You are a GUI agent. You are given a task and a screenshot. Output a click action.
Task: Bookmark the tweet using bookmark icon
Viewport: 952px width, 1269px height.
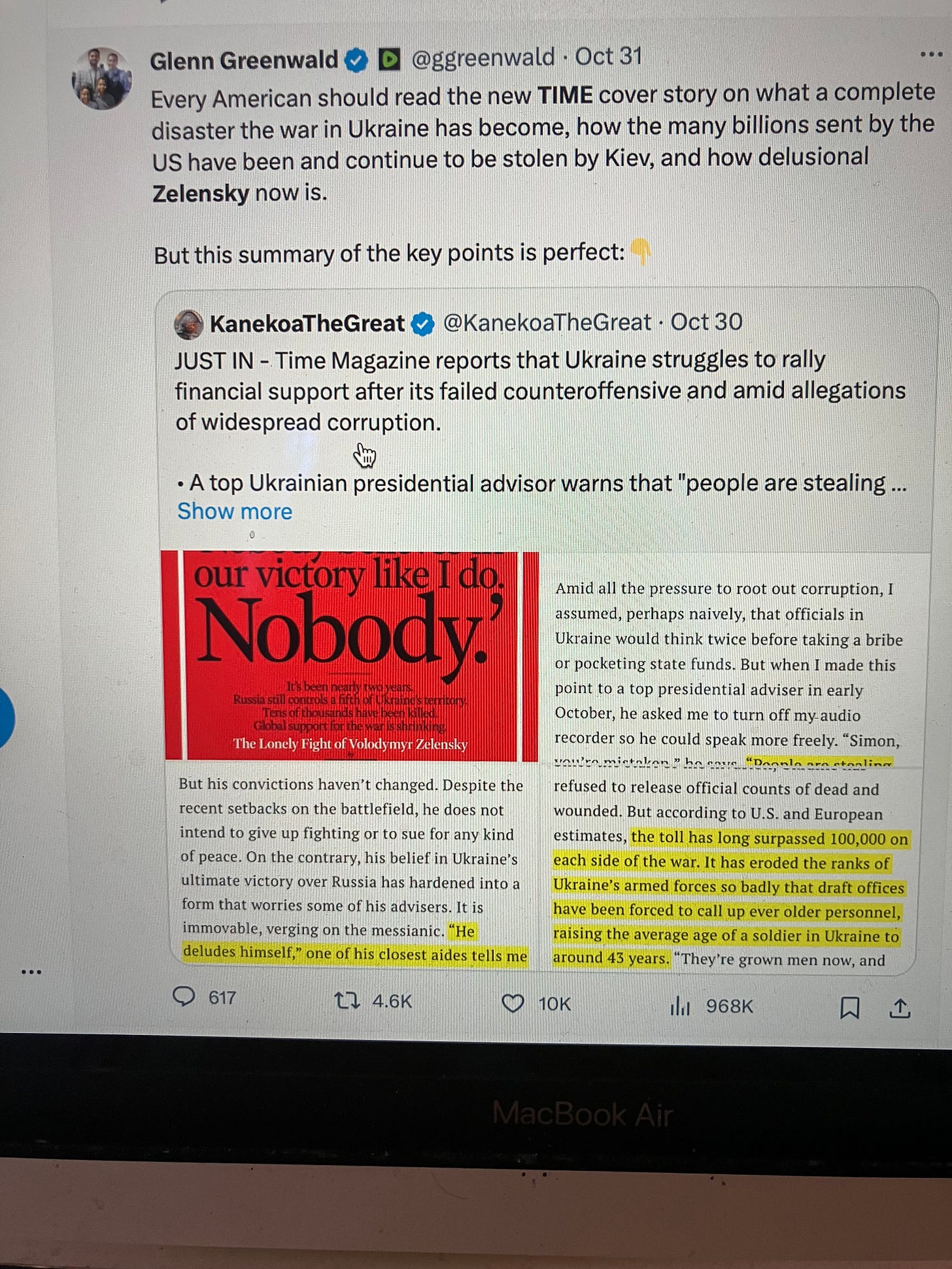(849, 1008)
